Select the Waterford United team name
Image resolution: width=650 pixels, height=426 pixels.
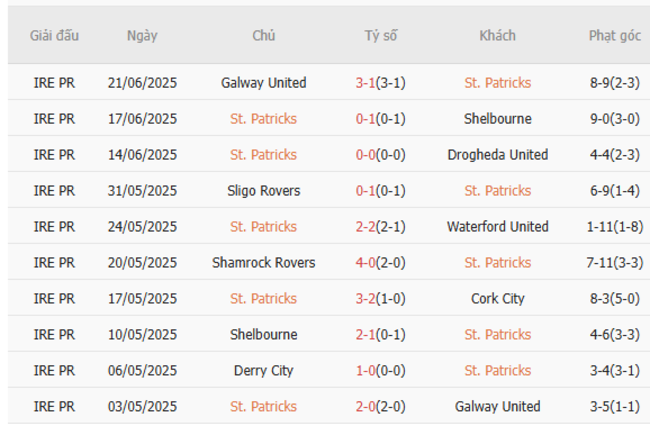pos(497,227)
